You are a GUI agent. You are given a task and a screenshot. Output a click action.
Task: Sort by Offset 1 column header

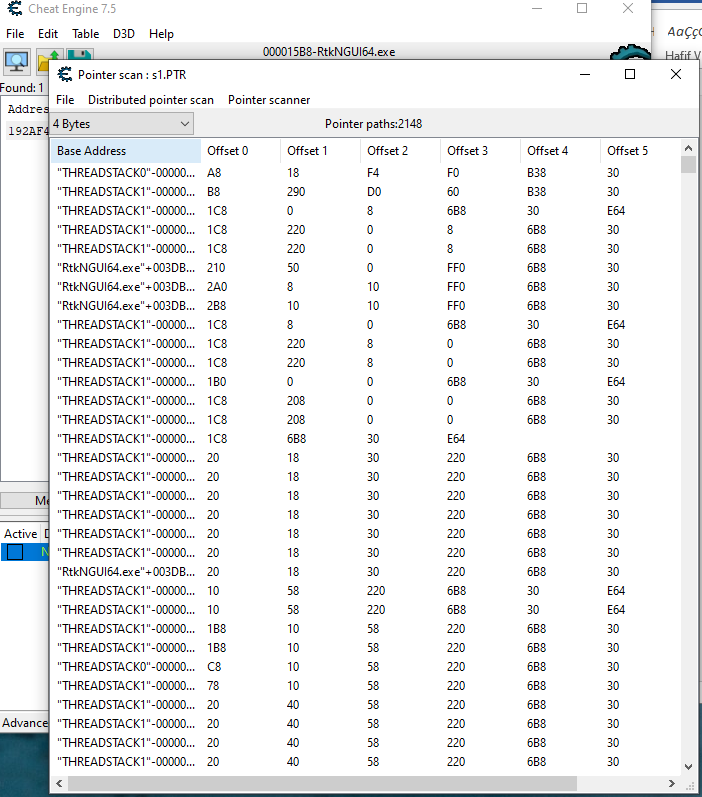(320, 151)
